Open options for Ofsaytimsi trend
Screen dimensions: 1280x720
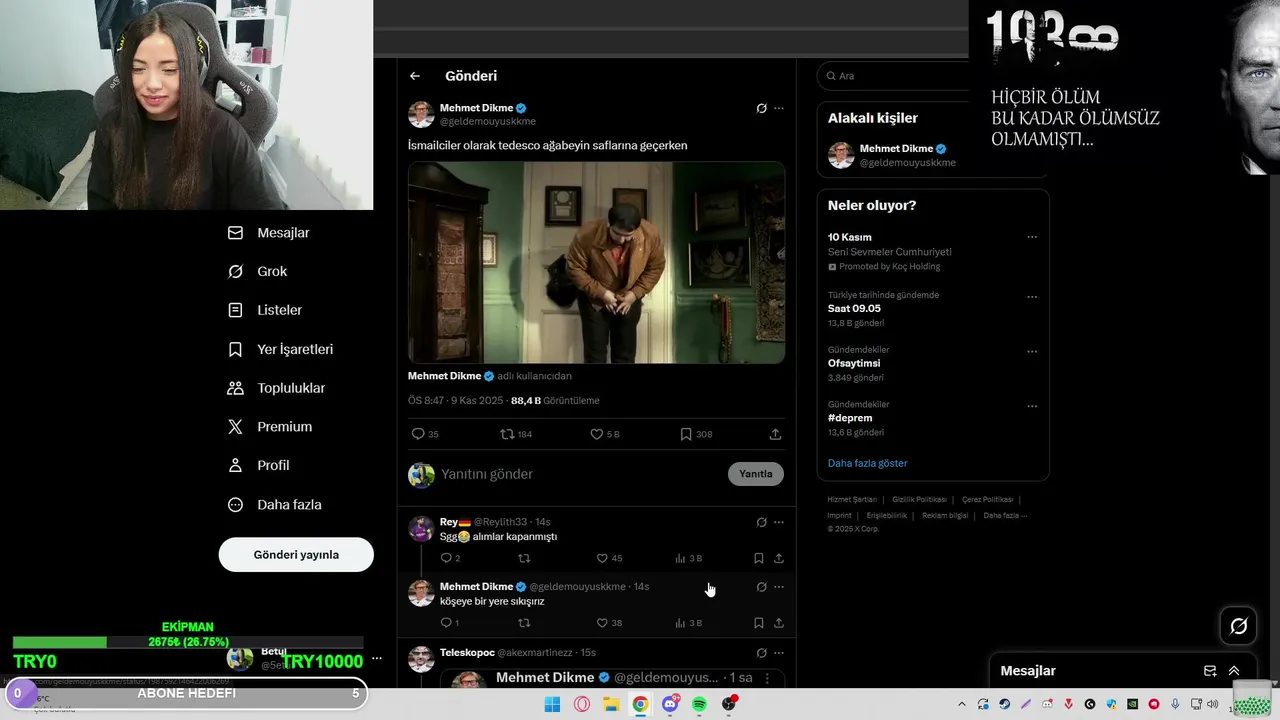coord(1032,352)
